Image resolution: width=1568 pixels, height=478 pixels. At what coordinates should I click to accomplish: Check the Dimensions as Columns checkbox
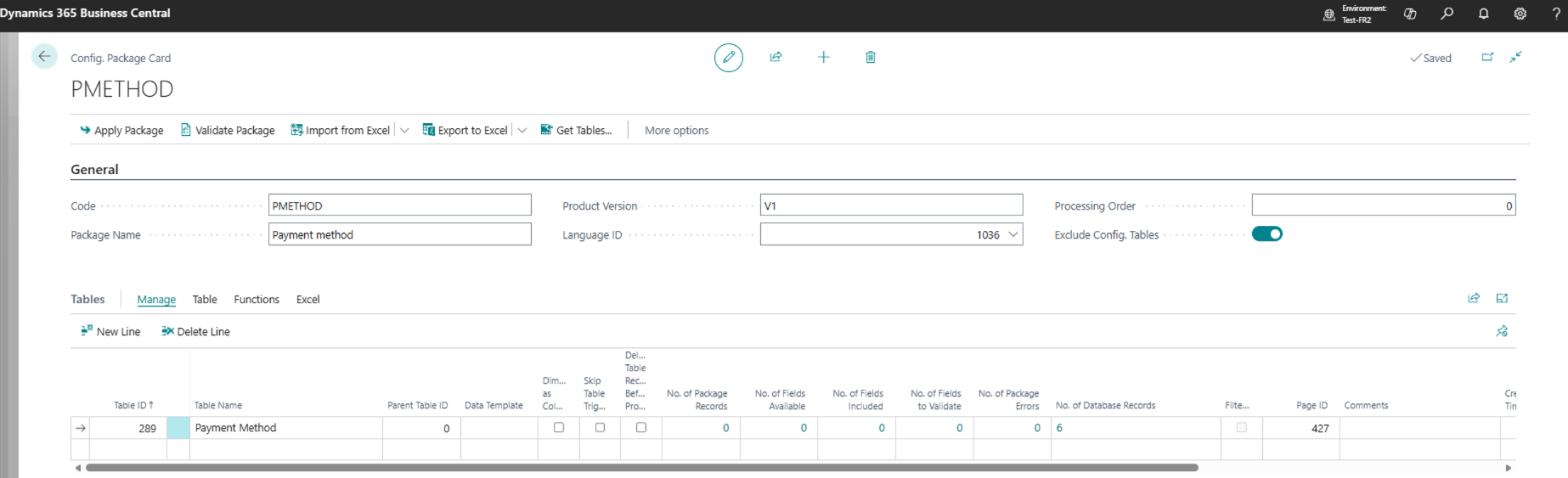559,428
